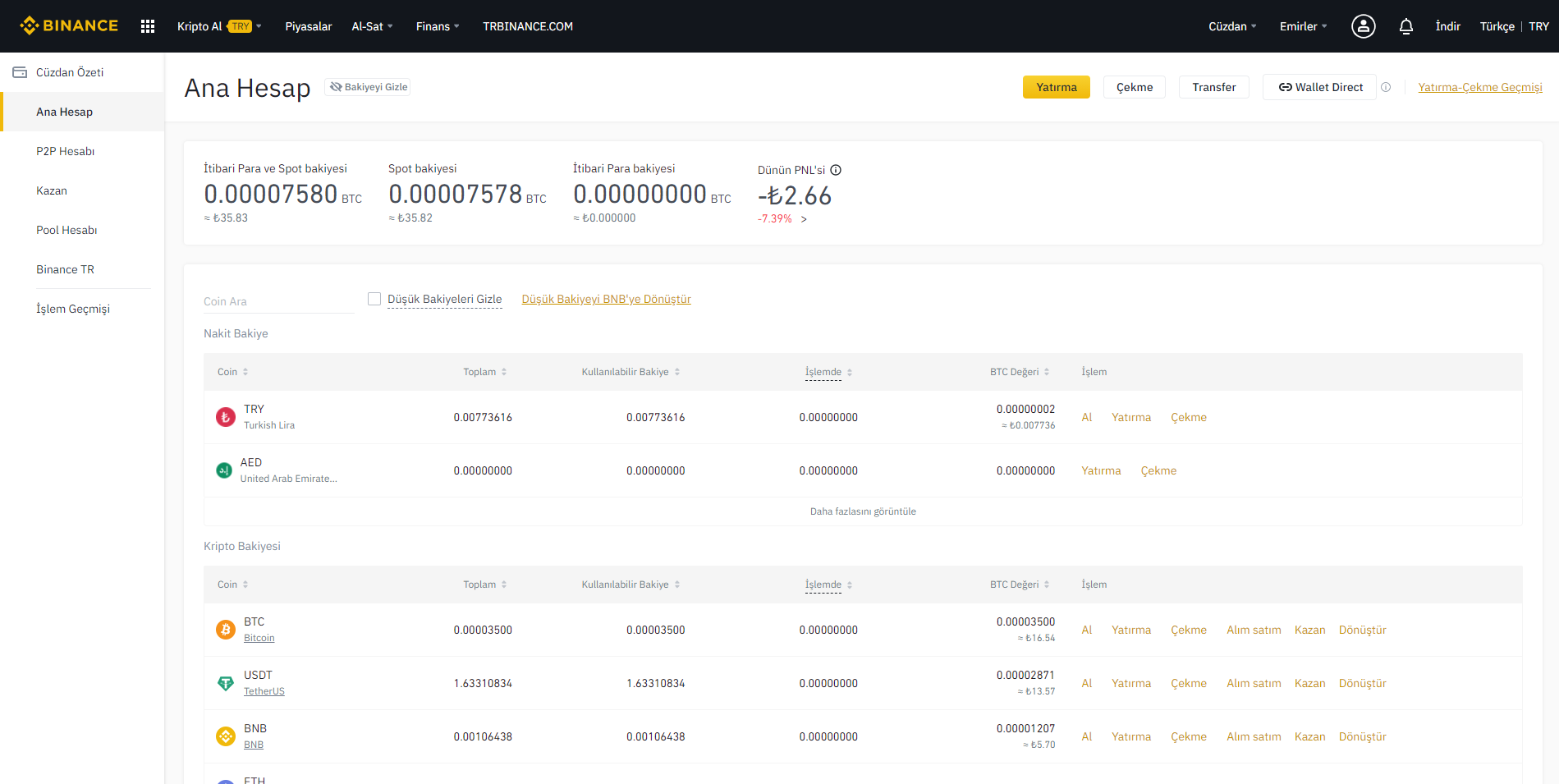
Task: Toggle Bakiyeyi Gizle to hide balances
Action: click(368, 87)
